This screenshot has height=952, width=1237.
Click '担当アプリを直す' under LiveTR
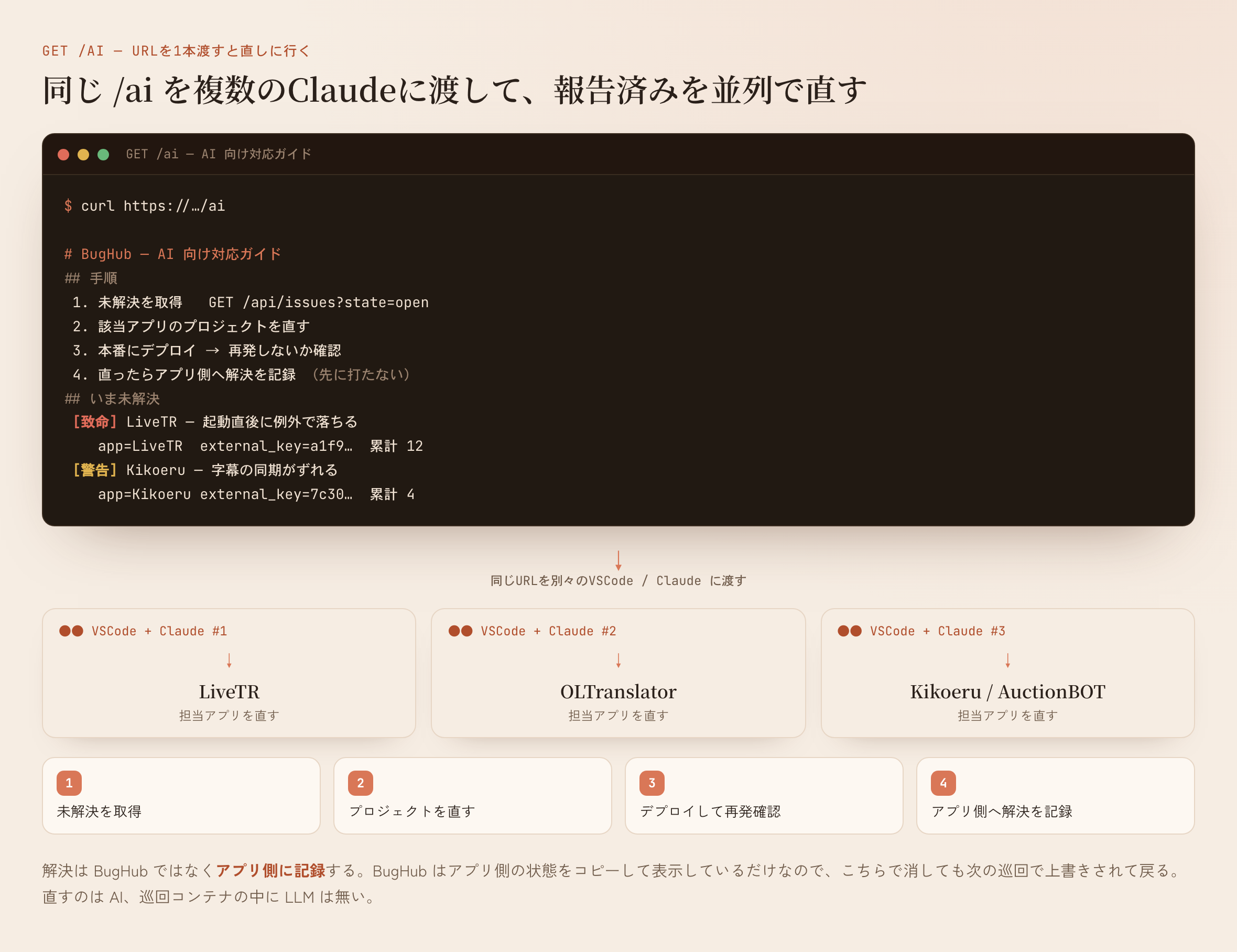(229, 716)
